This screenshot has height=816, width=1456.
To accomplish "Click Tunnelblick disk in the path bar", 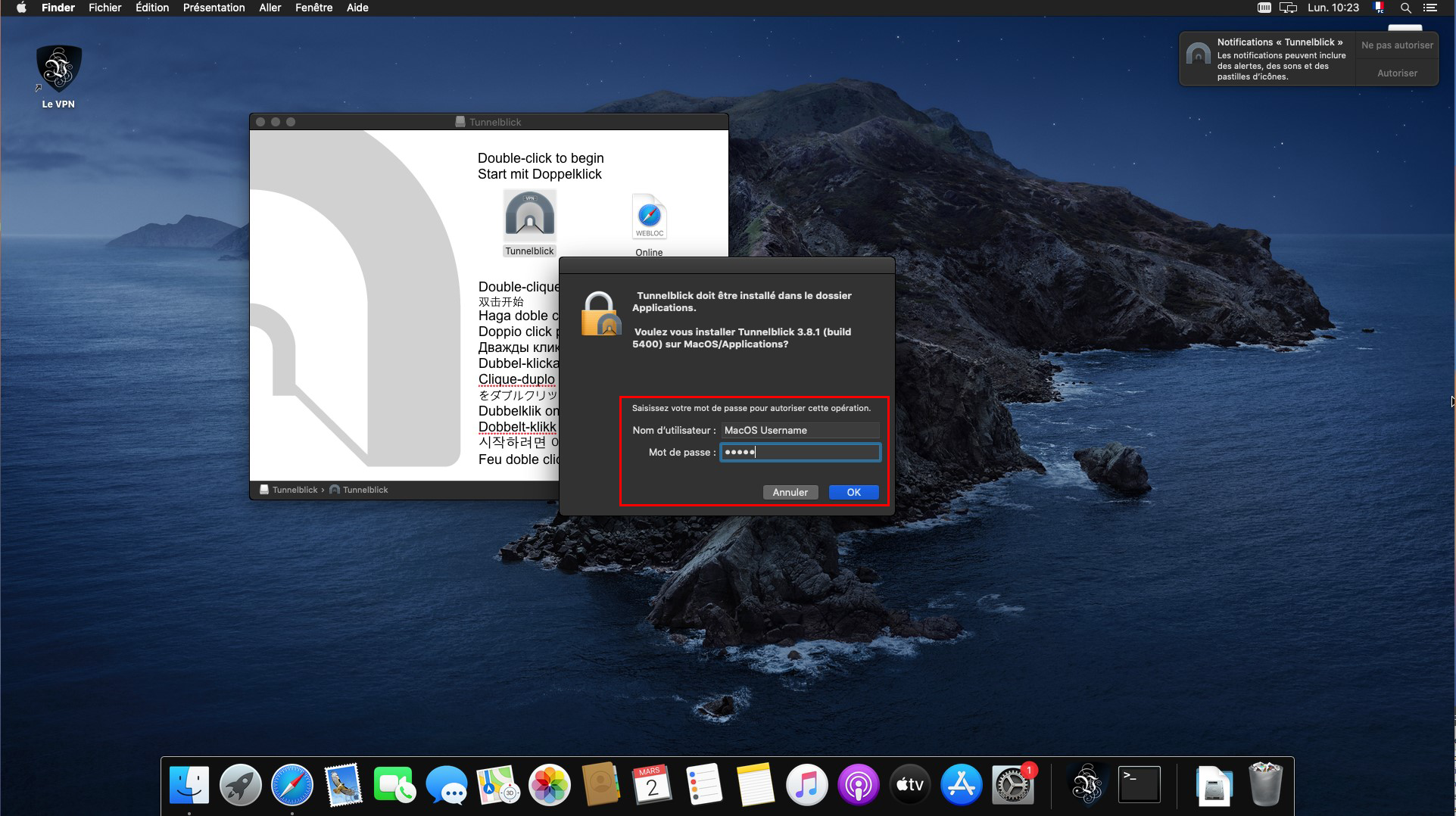I will point(288,490).
